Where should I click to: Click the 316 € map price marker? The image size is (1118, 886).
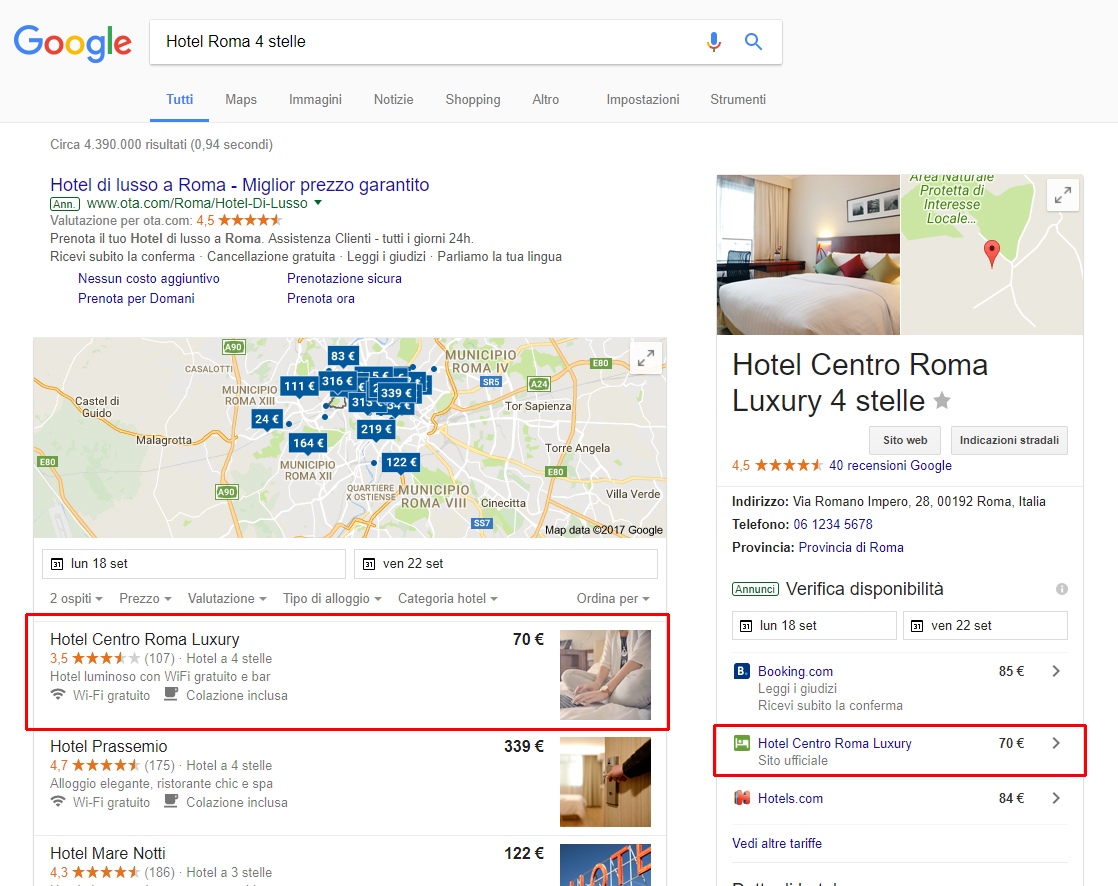(x=337, y=381)
